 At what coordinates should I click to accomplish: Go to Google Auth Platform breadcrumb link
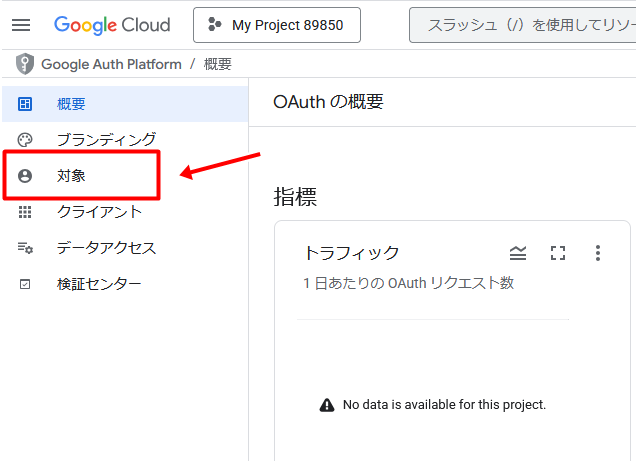(x=111, y=64)
